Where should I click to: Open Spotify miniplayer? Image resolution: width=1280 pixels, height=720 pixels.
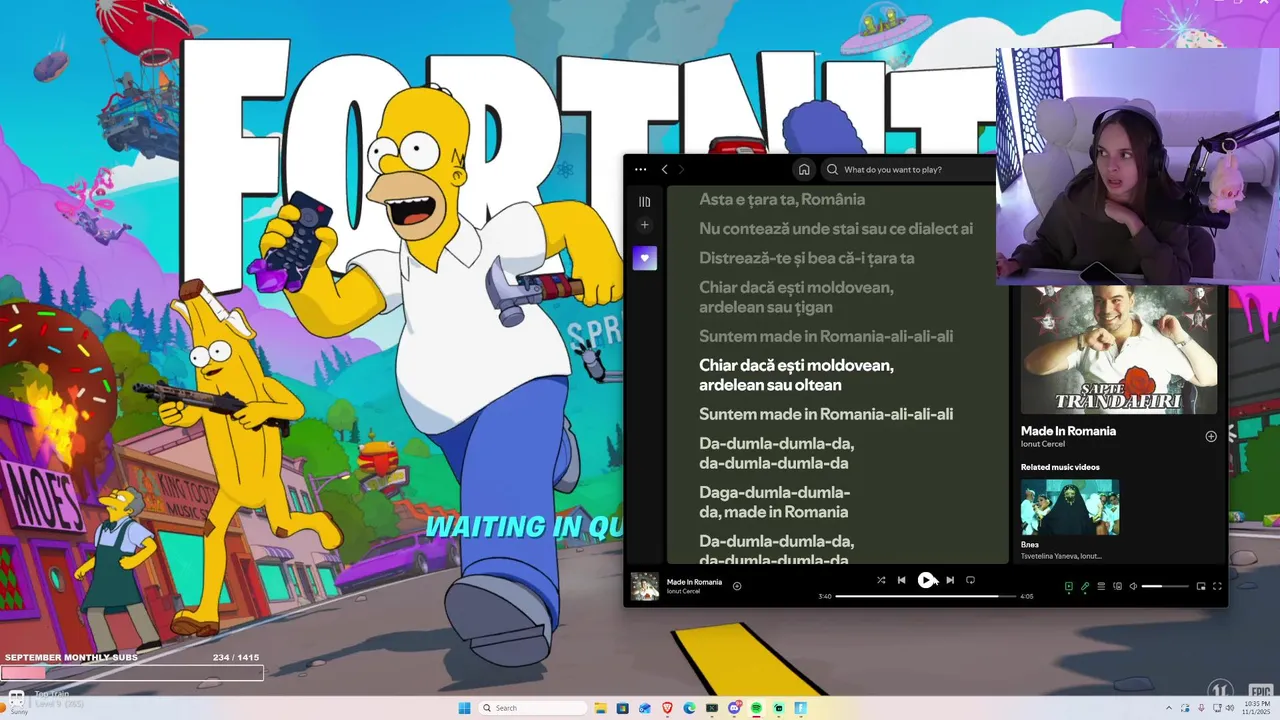[x=1201, y=586]
